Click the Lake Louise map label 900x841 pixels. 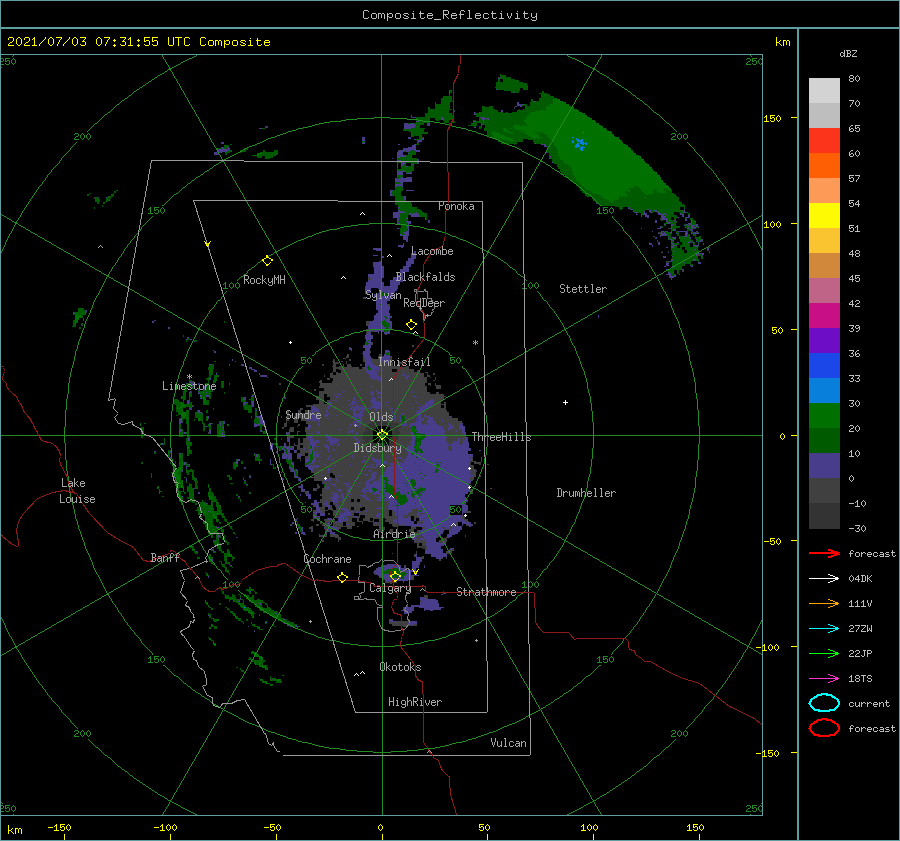tap(77, 491)
